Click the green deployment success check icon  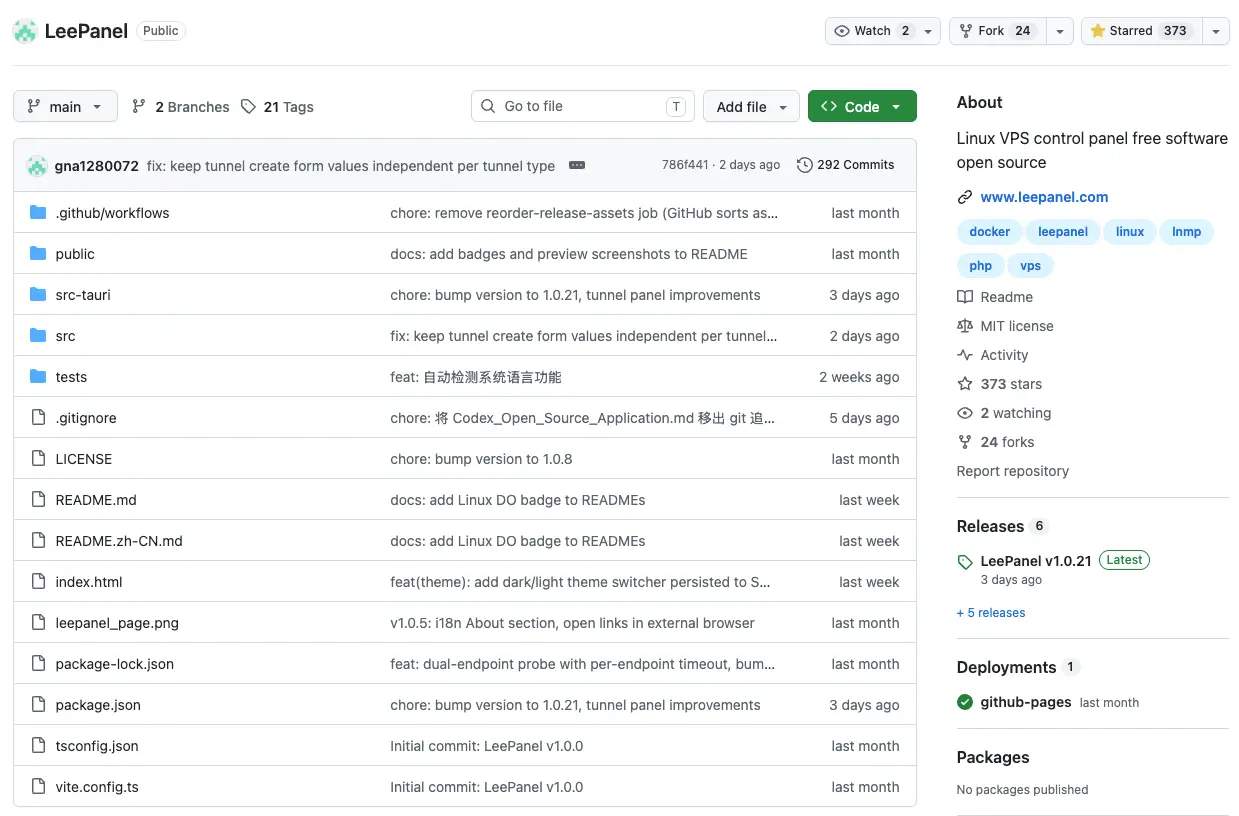965,702
